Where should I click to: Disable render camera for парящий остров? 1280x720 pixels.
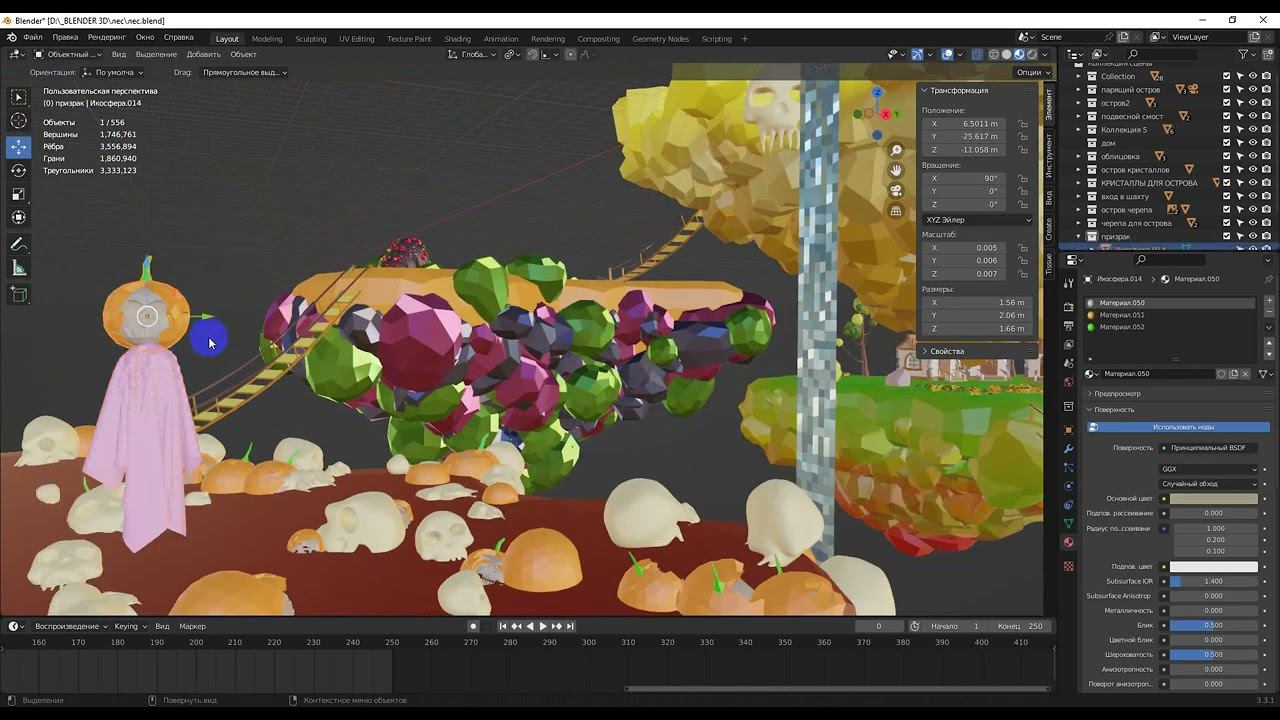(1266, 89)
